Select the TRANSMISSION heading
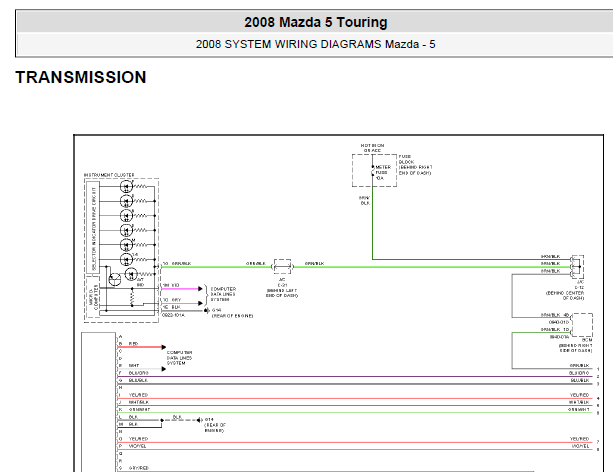This screenshot has width=613, height=472. click(81, 77)
